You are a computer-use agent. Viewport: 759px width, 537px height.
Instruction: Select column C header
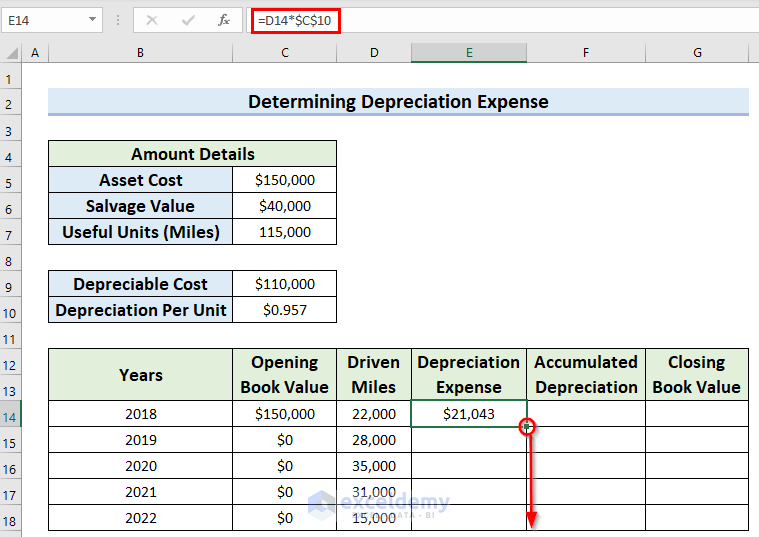tap(284, 52)
